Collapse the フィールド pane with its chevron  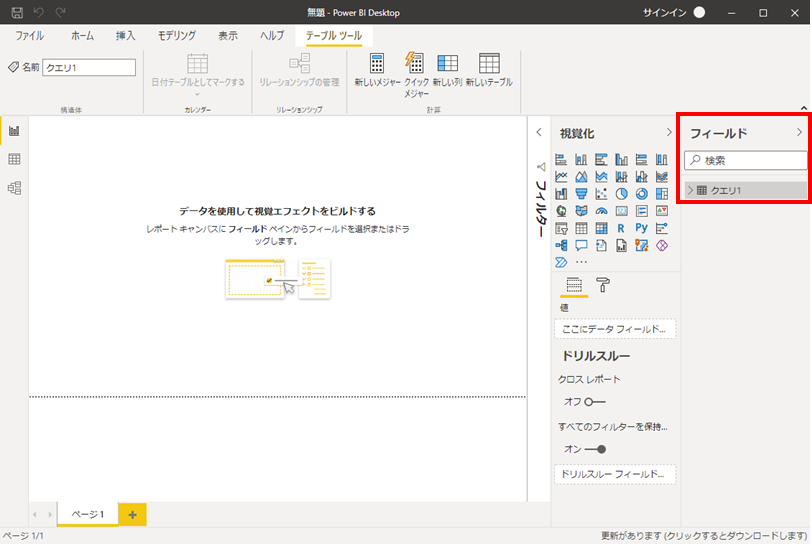pyautogui.click(x=798, y=132)
